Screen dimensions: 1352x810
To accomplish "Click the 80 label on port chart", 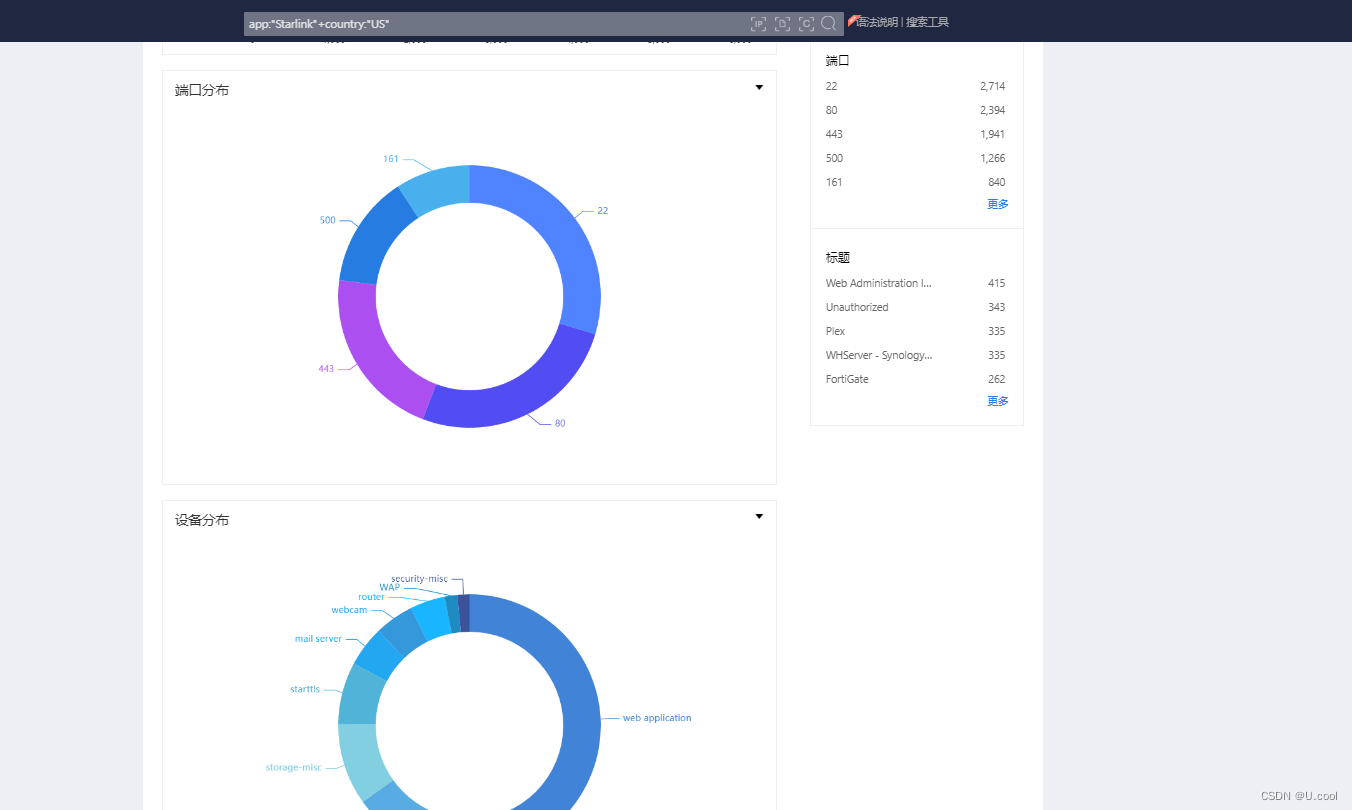I will [560, 423].
